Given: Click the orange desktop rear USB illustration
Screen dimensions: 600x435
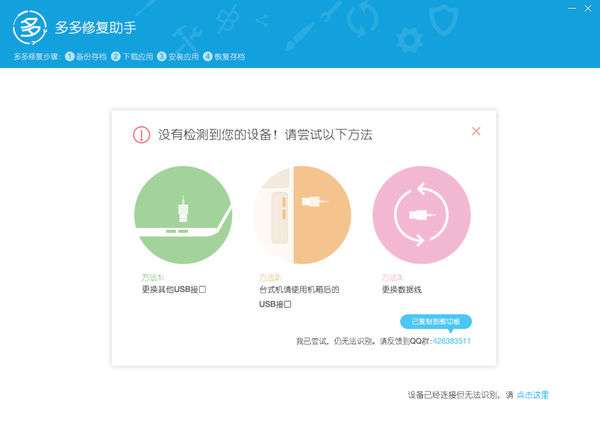Looking at the screenshot, I should tap(302, 215).
